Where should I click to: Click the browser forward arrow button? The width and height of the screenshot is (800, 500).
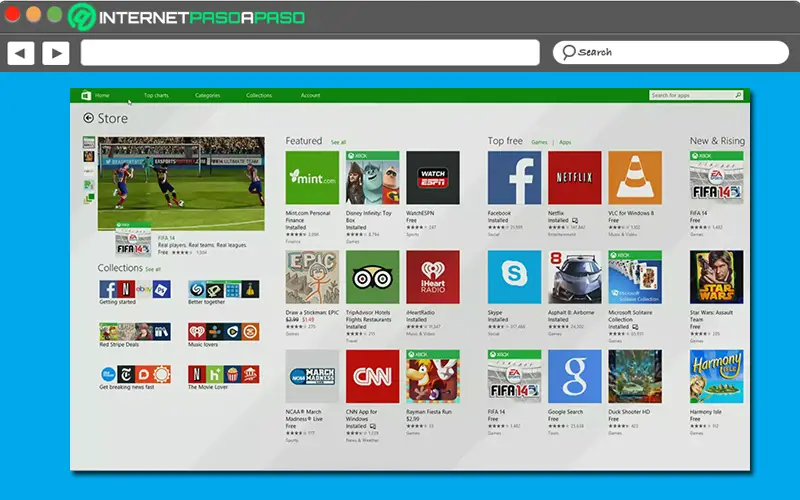click(56, 53)
